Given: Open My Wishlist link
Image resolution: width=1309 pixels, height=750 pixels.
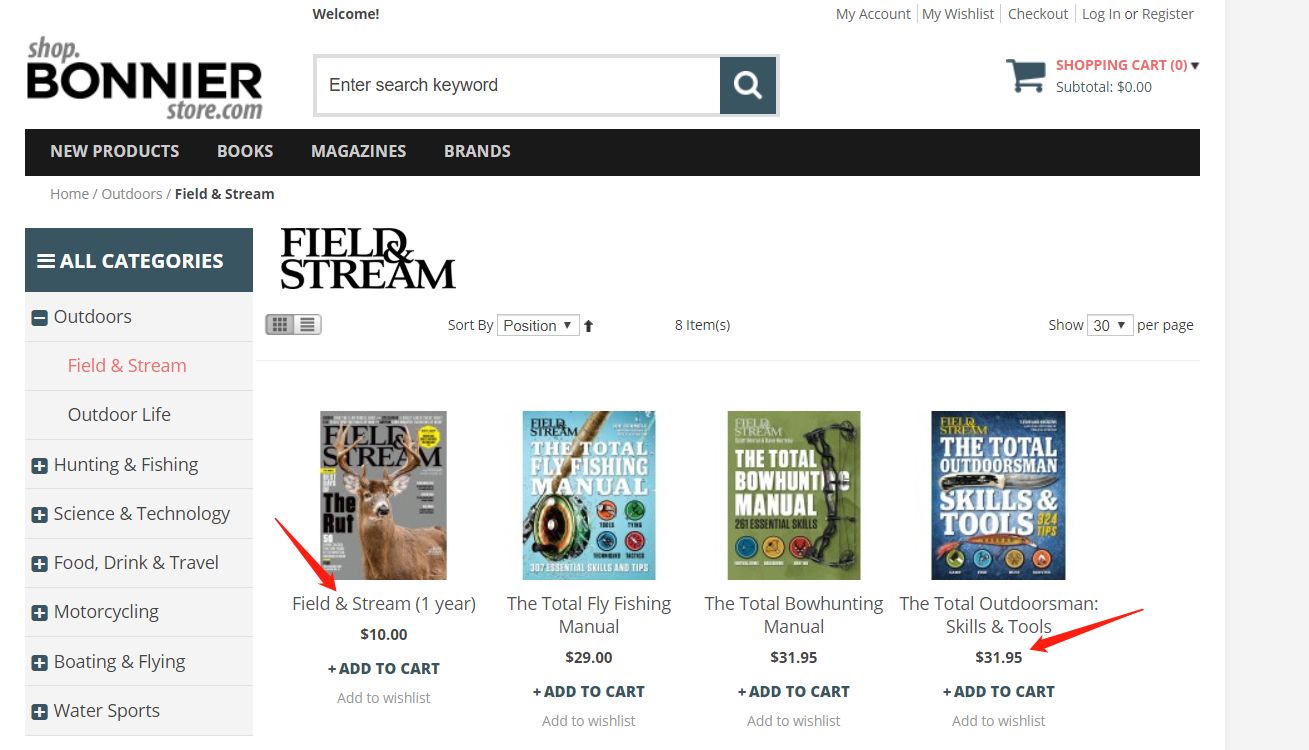Looking at the screenshot, I should click(x=958, y=14).
